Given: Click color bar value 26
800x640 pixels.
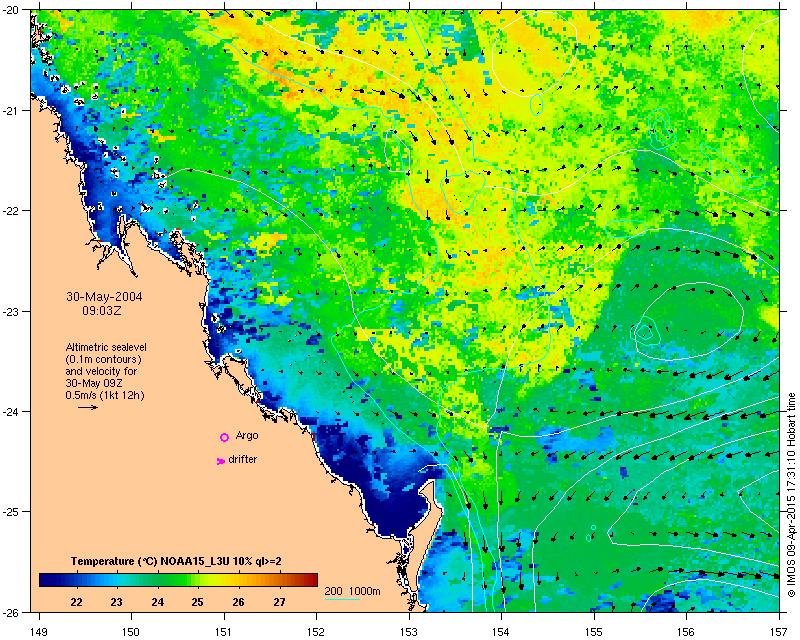Looking at the screenshot, I should (x=238, y=602).
